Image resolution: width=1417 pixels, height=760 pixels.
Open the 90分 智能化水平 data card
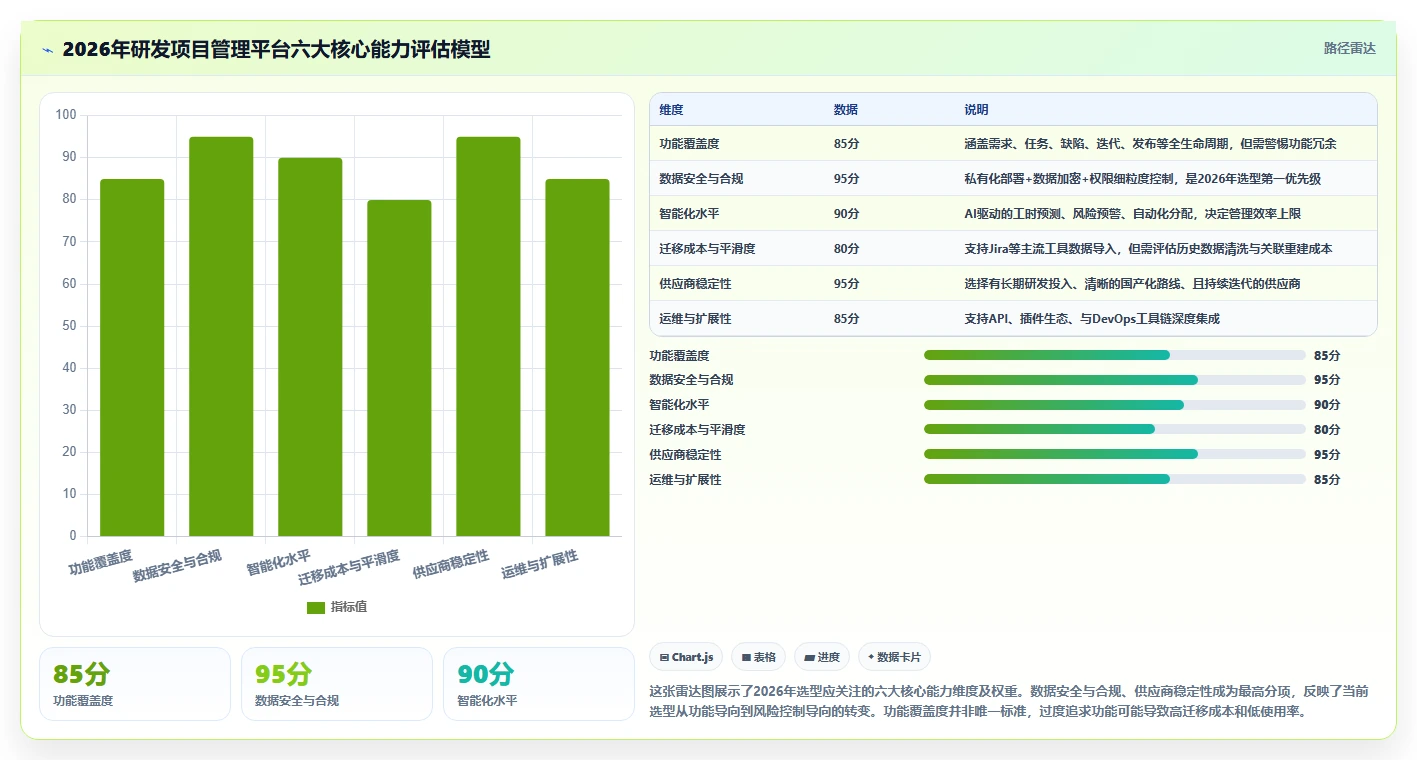(539, 684)
